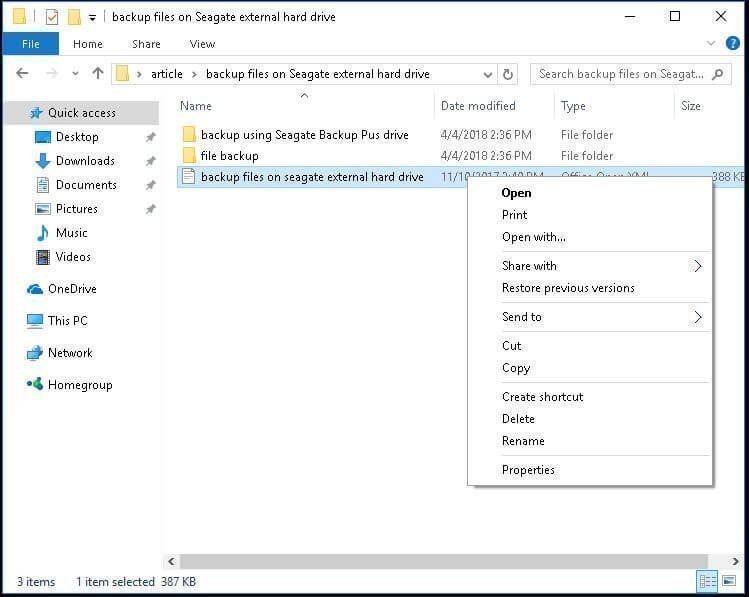Click the folder icon in address bar
This screenshot has width=749, height=597.
coord(123,74)
